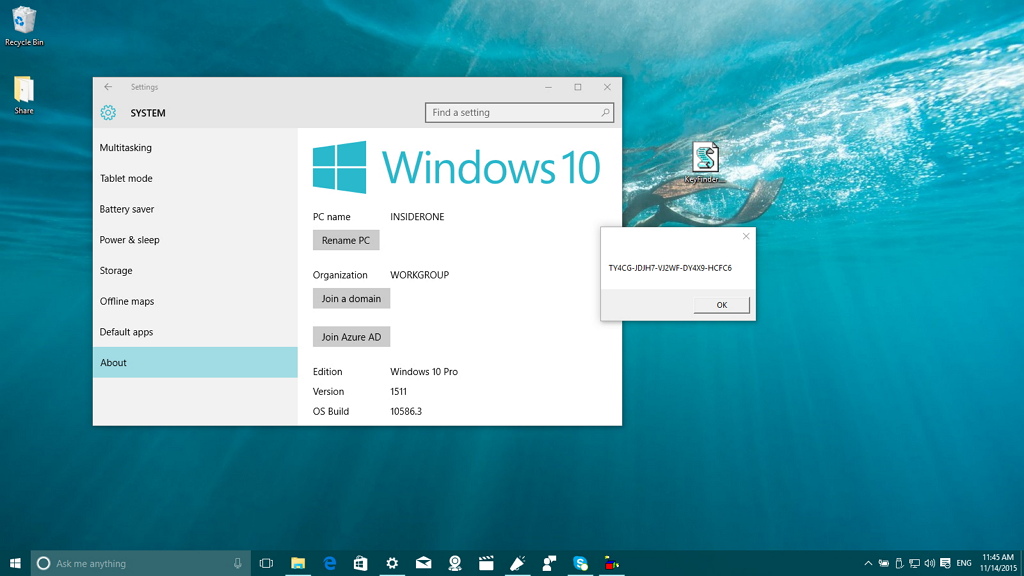1024x576 pixels.
Task: Open Action Center from the system tray
Action: pyautogui.click(x=946, y=563)
